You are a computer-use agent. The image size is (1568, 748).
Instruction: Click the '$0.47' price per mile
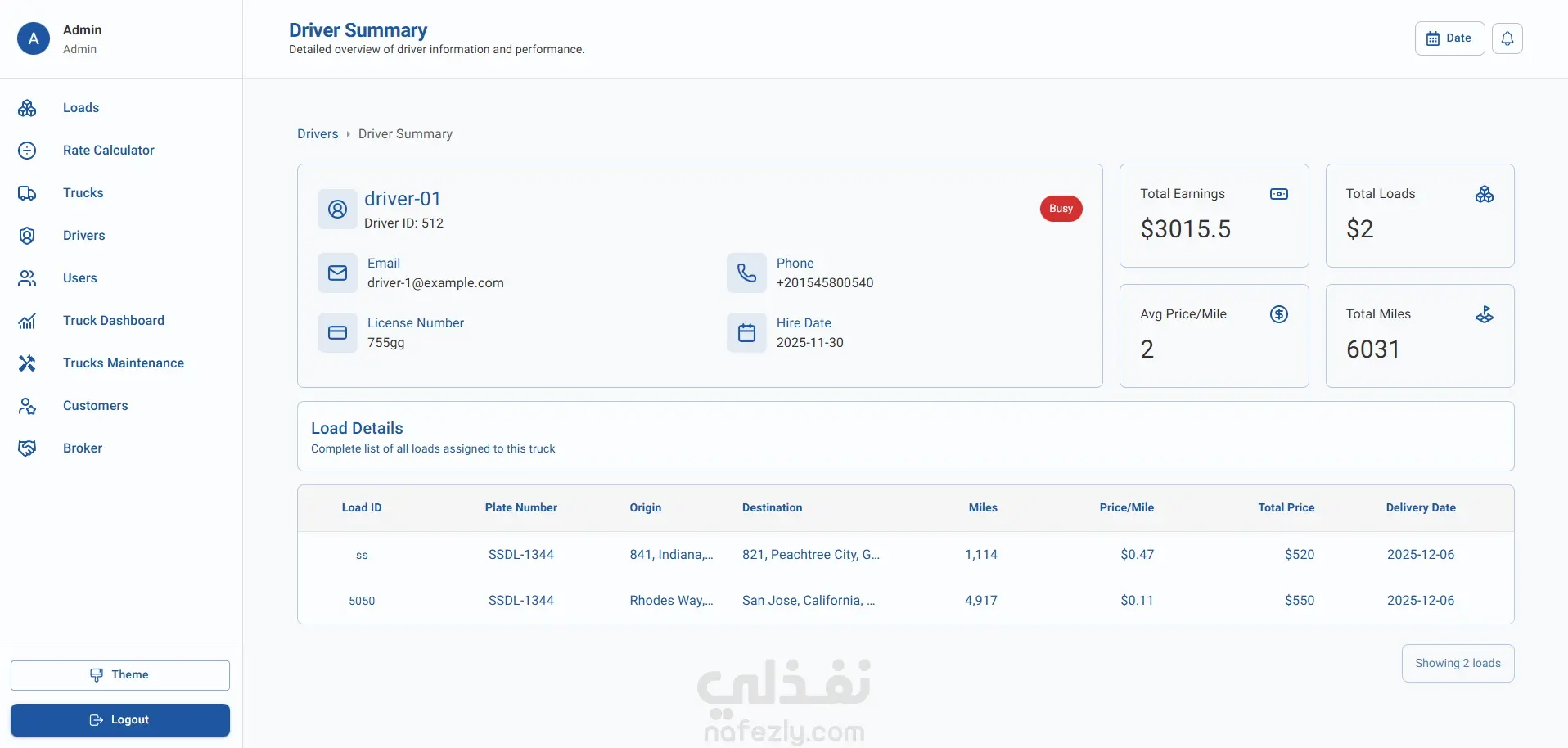[1138, 555]
